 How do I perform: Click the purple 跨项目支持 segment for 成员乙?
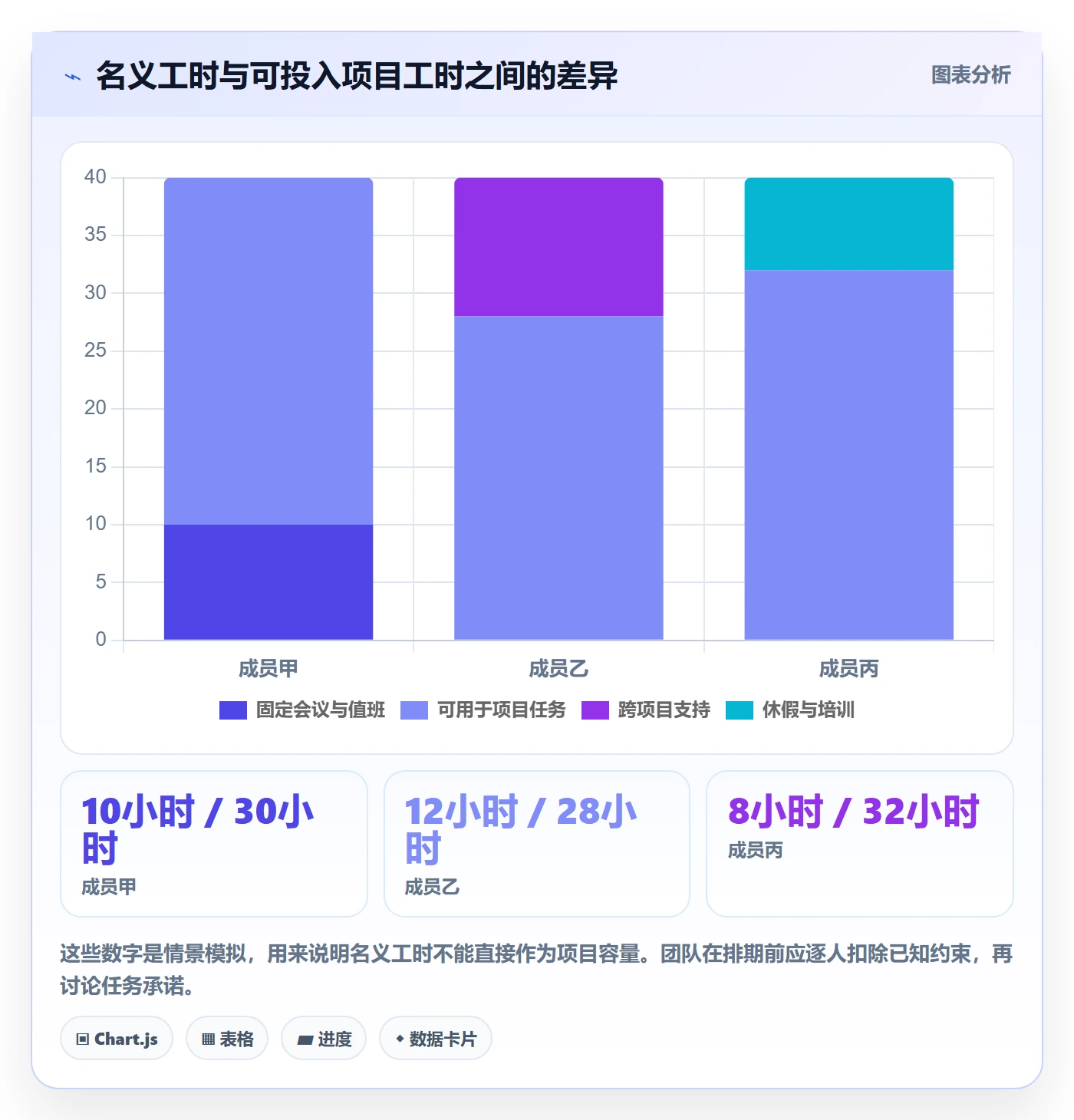click(558, 247)
